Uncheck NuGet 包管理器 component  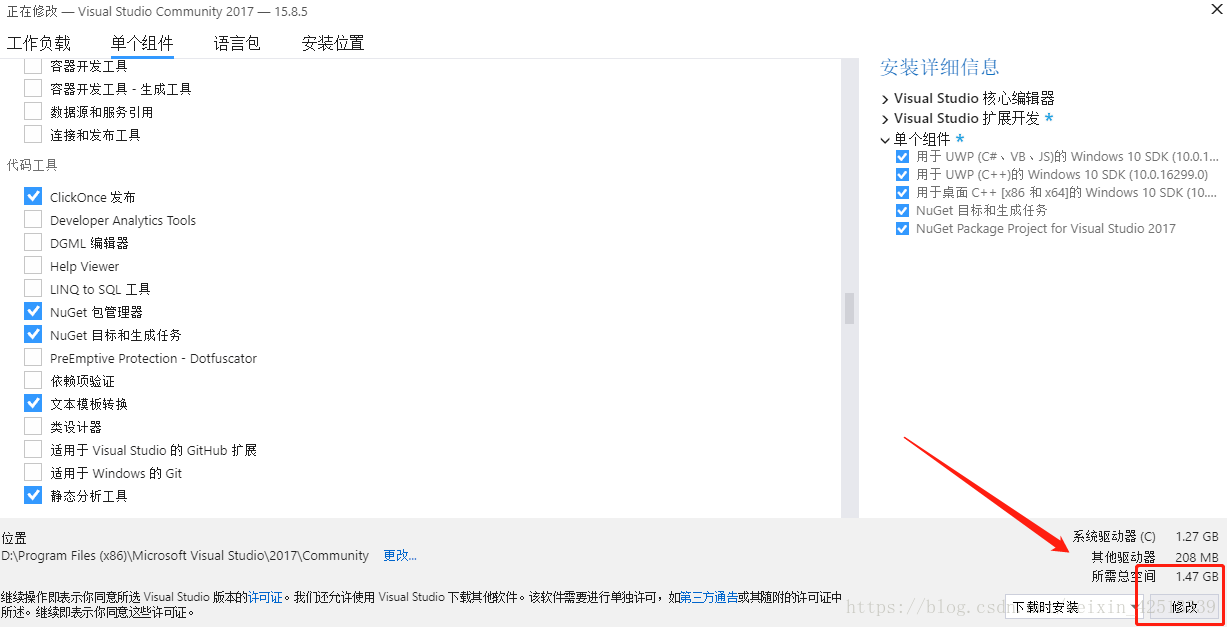tap(33, 311)
